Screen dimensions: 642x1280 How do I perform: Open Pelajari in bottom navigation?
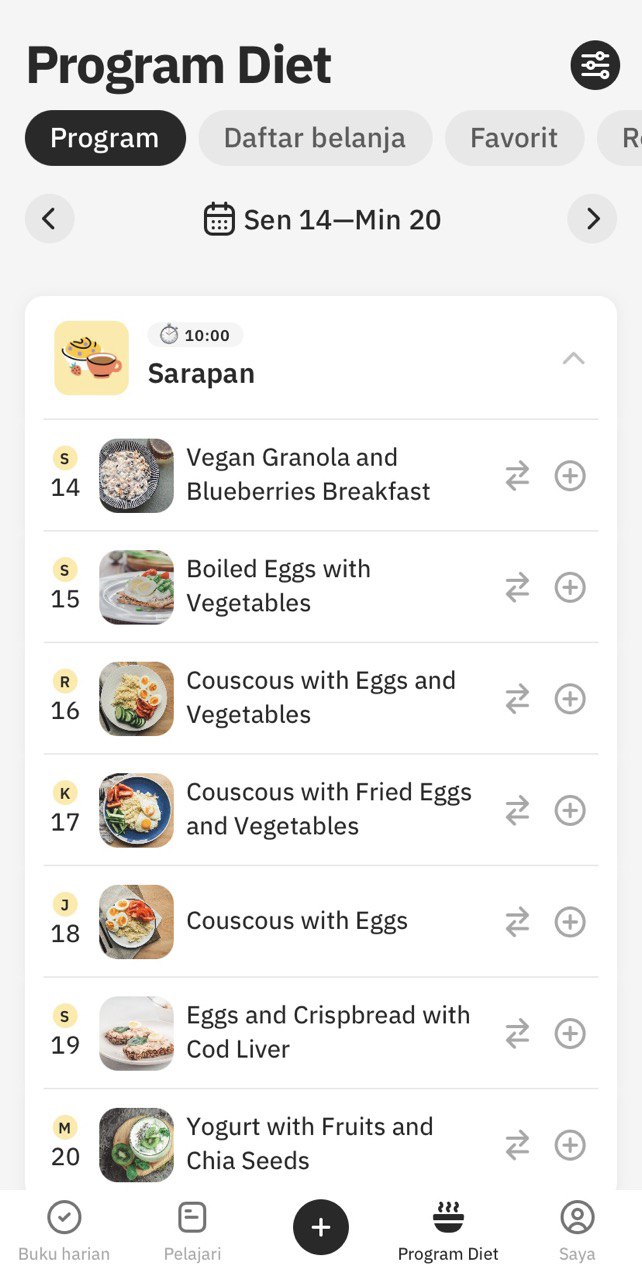click(x=192, y=1231)
